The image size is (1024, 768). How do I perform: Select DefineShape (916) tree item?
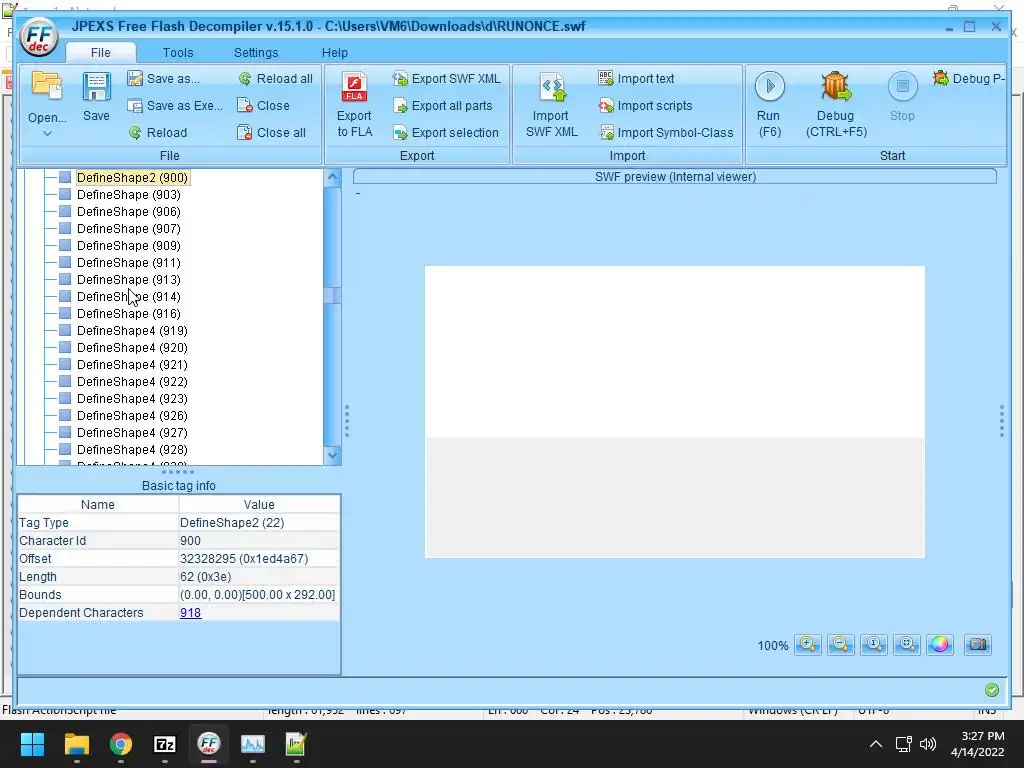coord(129,313)
